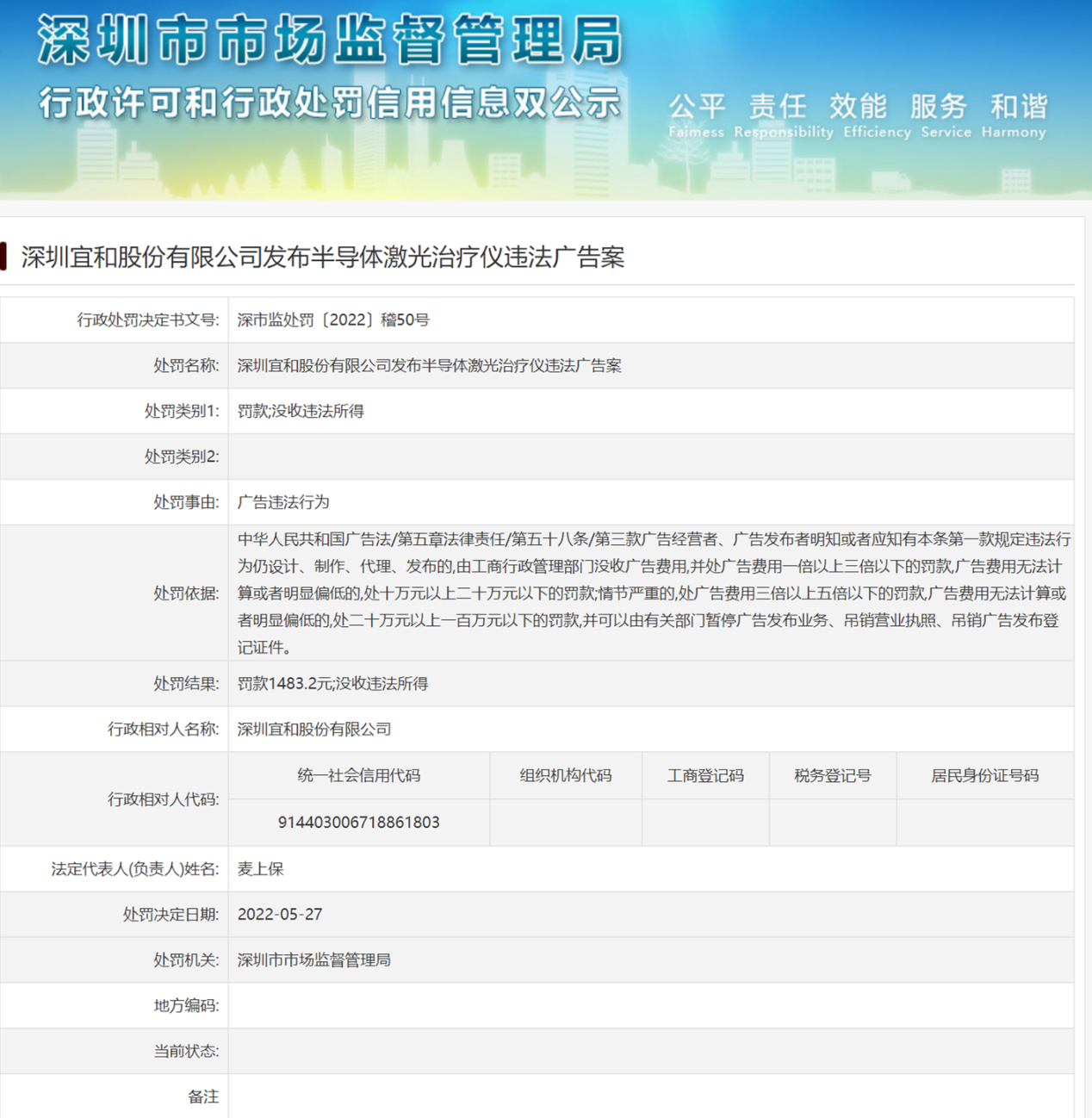Click the 处罚机关 value 深圳市市场监督管理局

314,960
